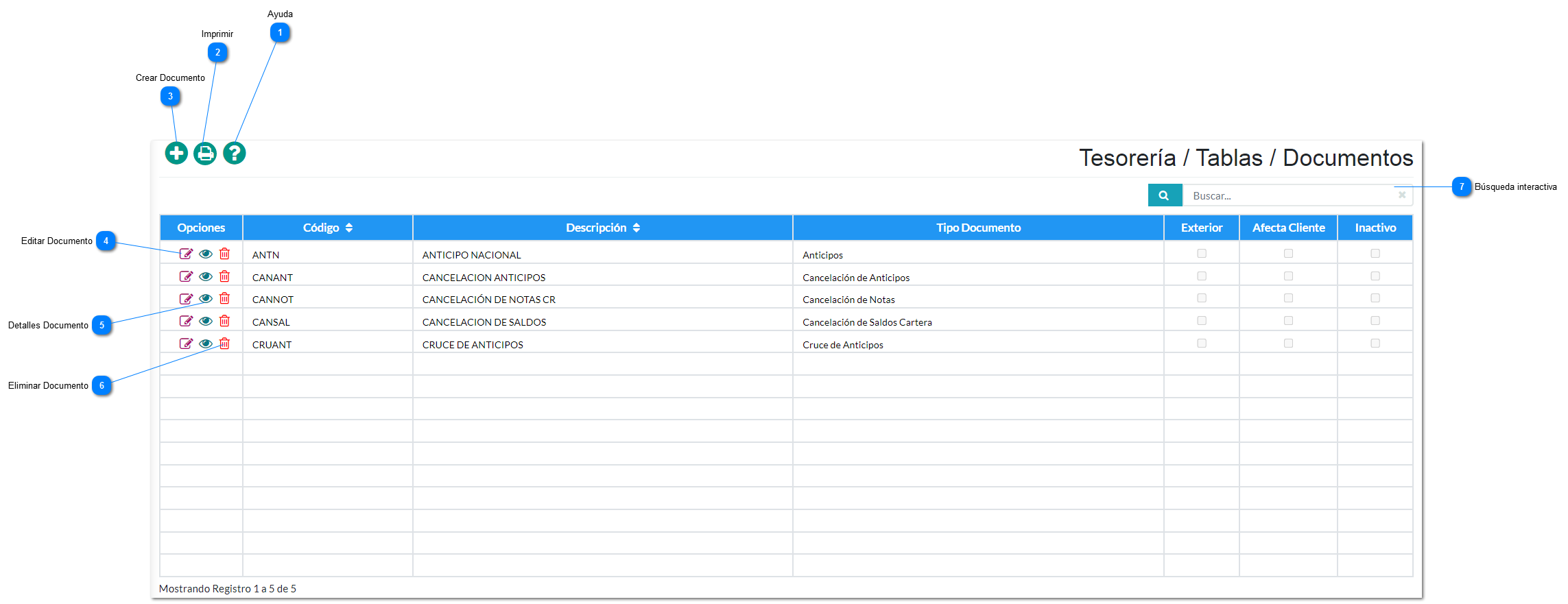Viewport: 1568px width, 604px height.
Task: Delete the CANANT document
Action: pos(224,276)
